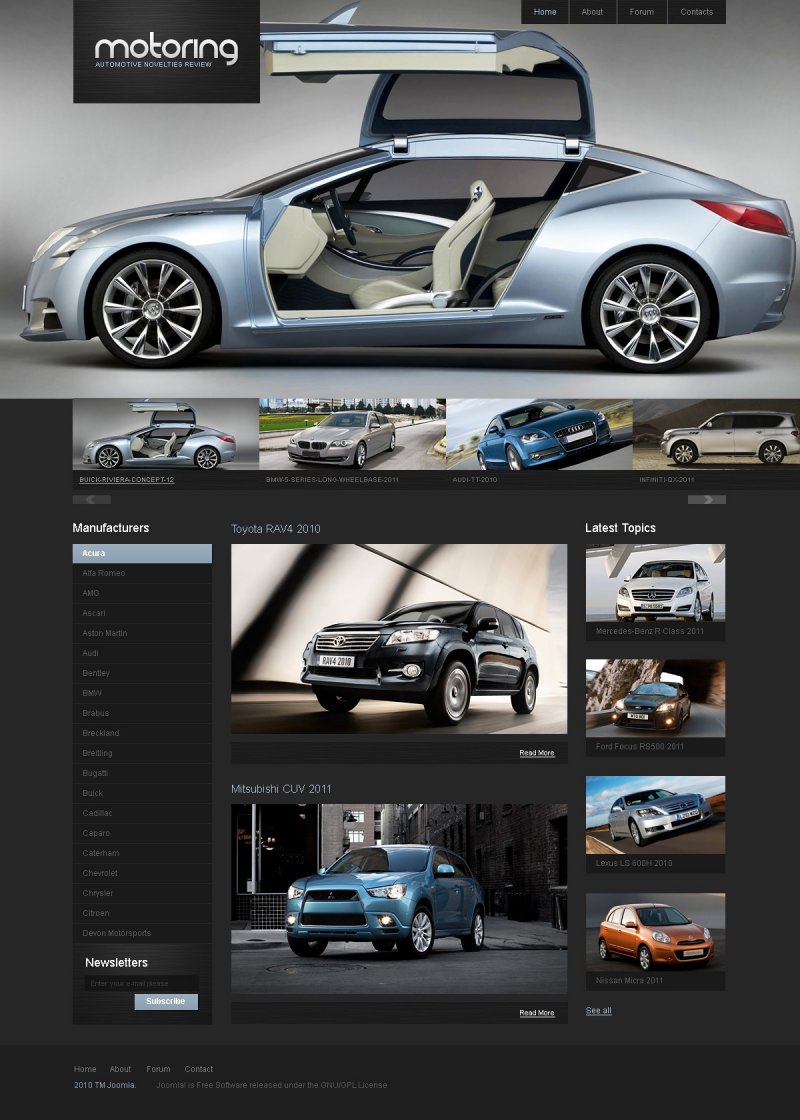Click the Ford Focus RS500 2011 caption

tap(640, 747)
